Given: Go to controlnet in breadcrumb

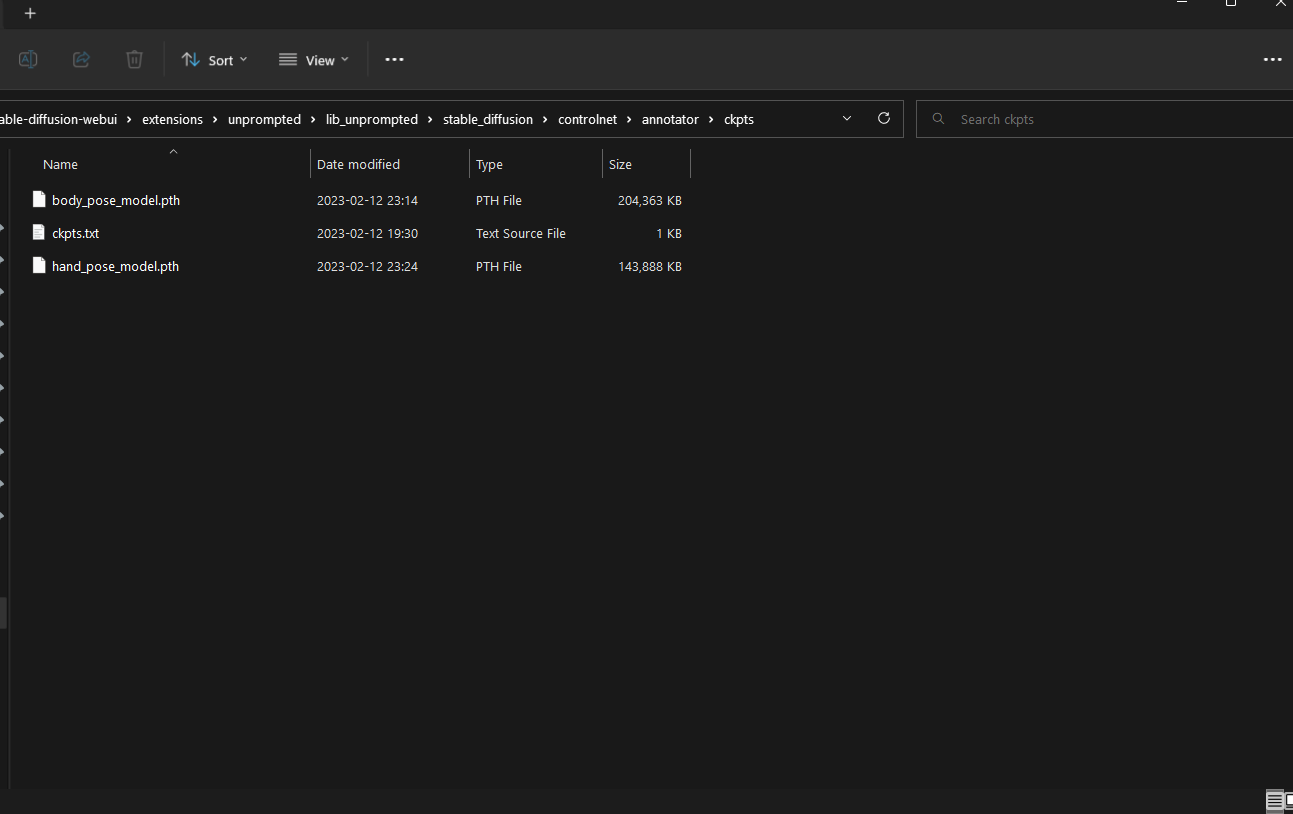Looking at the screenshot, I should (588, 119).
